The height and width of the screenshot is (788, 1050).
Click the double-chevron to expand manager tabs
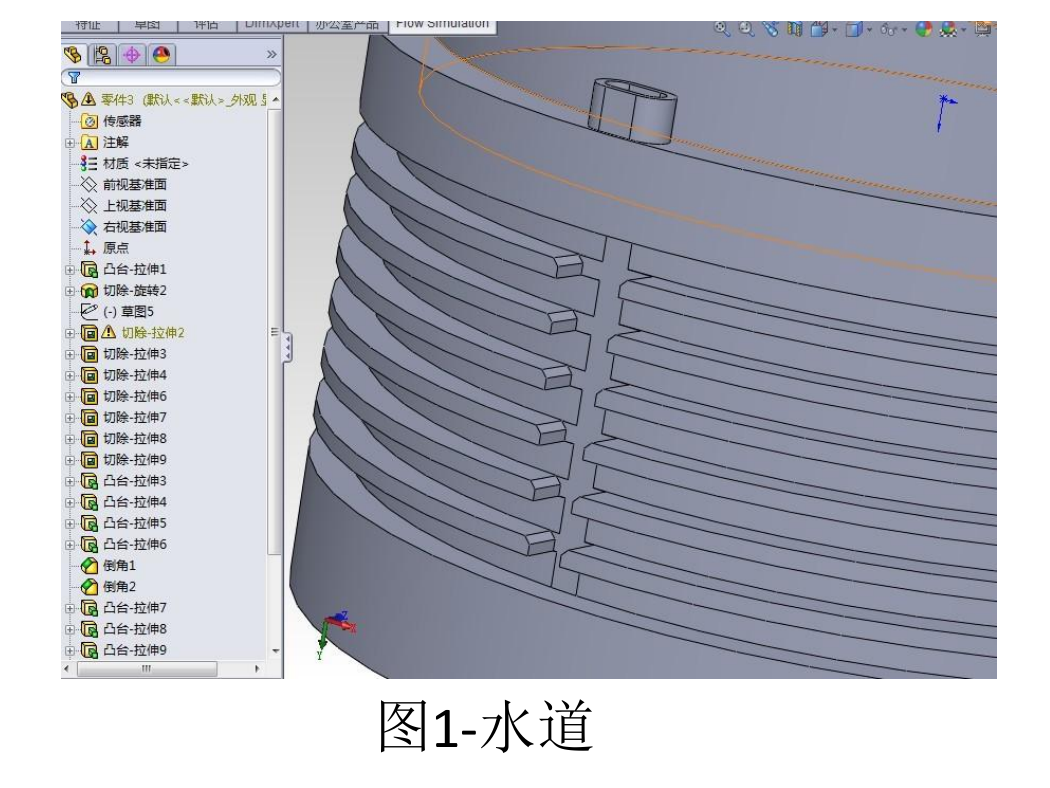(271, 54)
